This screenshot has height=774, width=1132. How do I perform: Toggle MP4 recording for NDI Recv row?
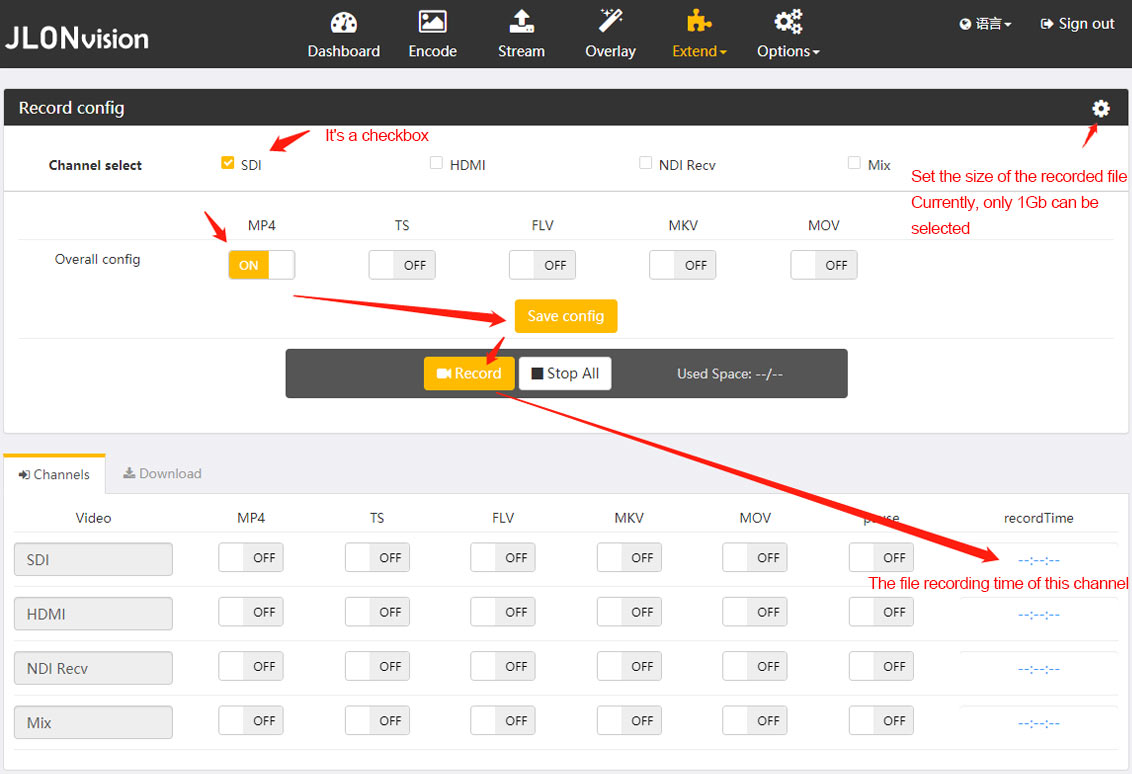click(x=251, y=666)
